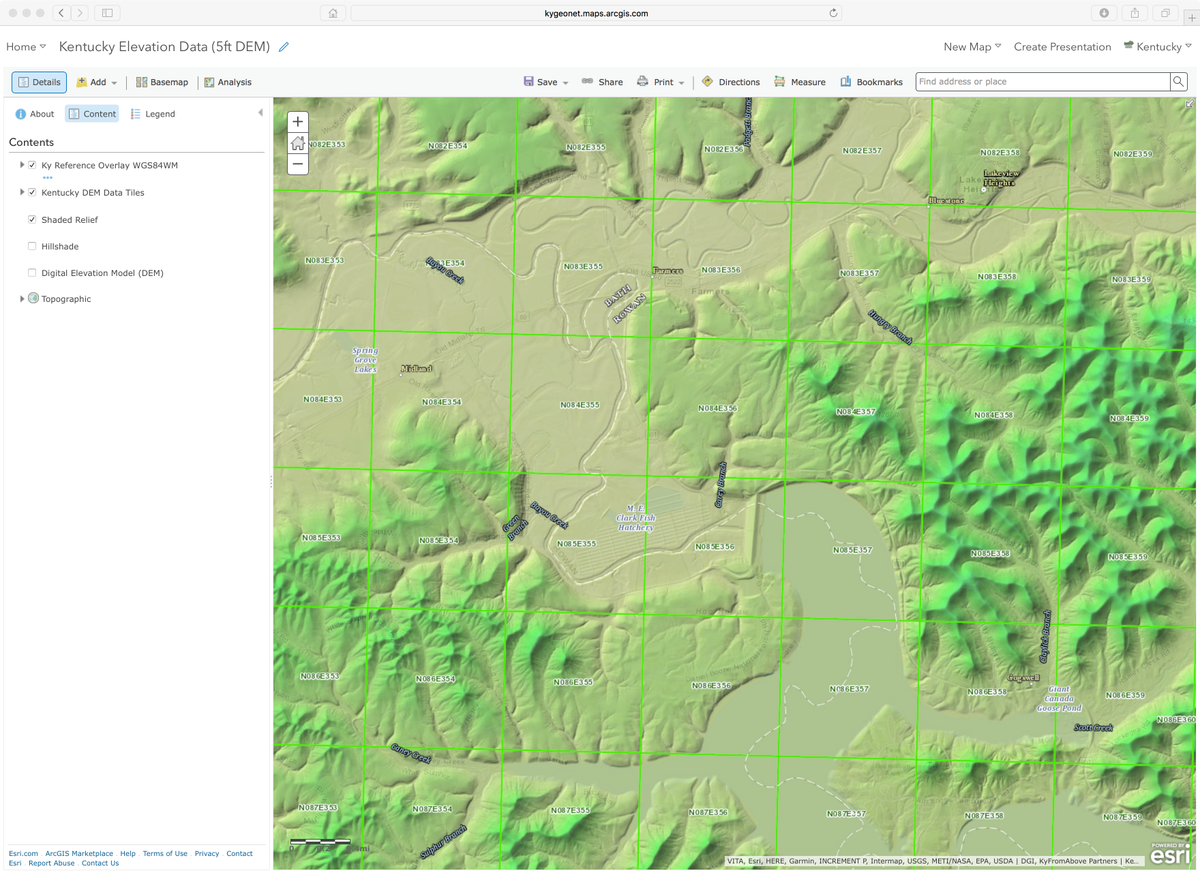Open the browser tab overview icon

(1165, 13)
